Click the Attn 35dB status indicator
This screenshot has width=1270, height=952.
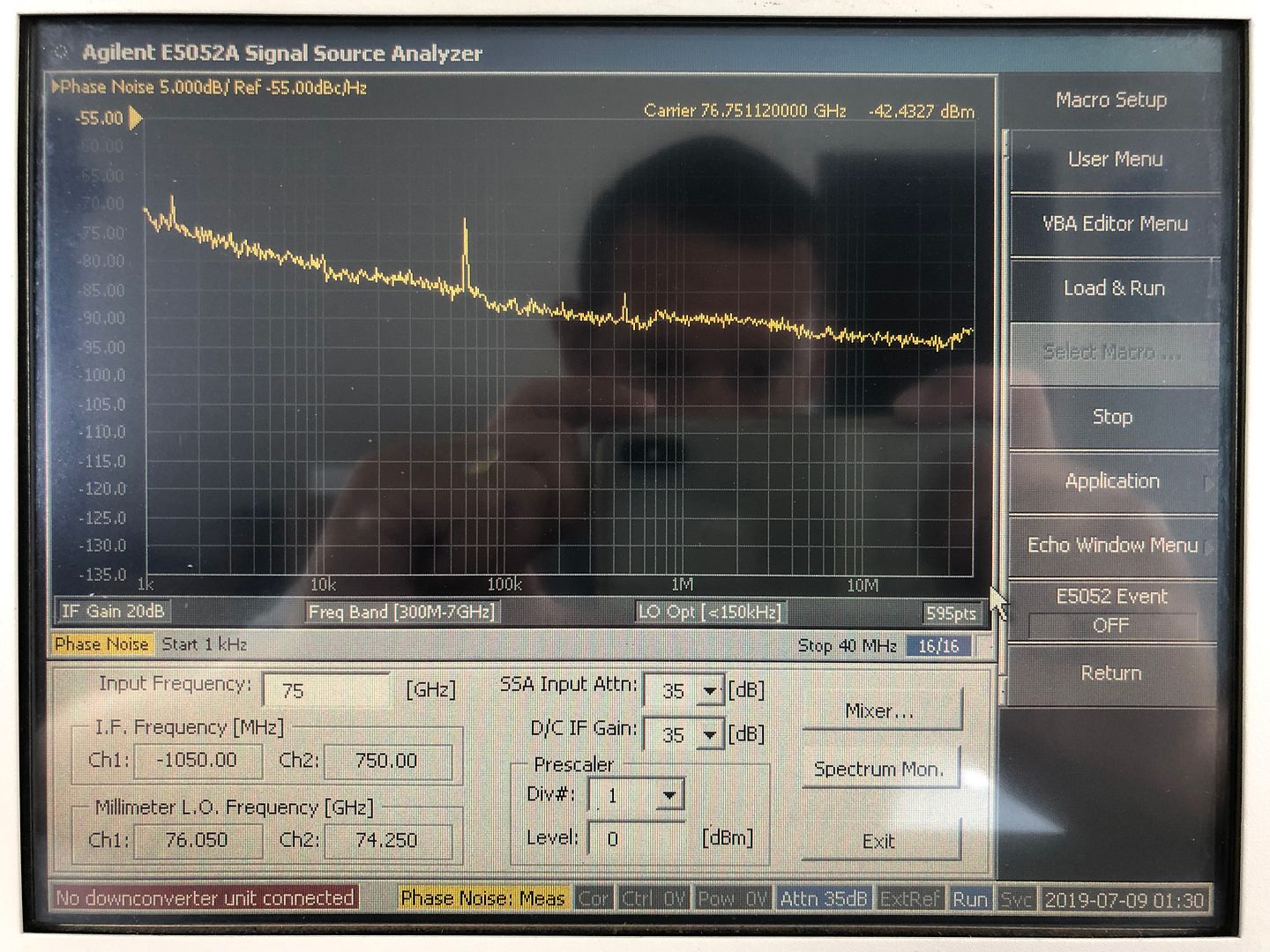coord(825,899)
